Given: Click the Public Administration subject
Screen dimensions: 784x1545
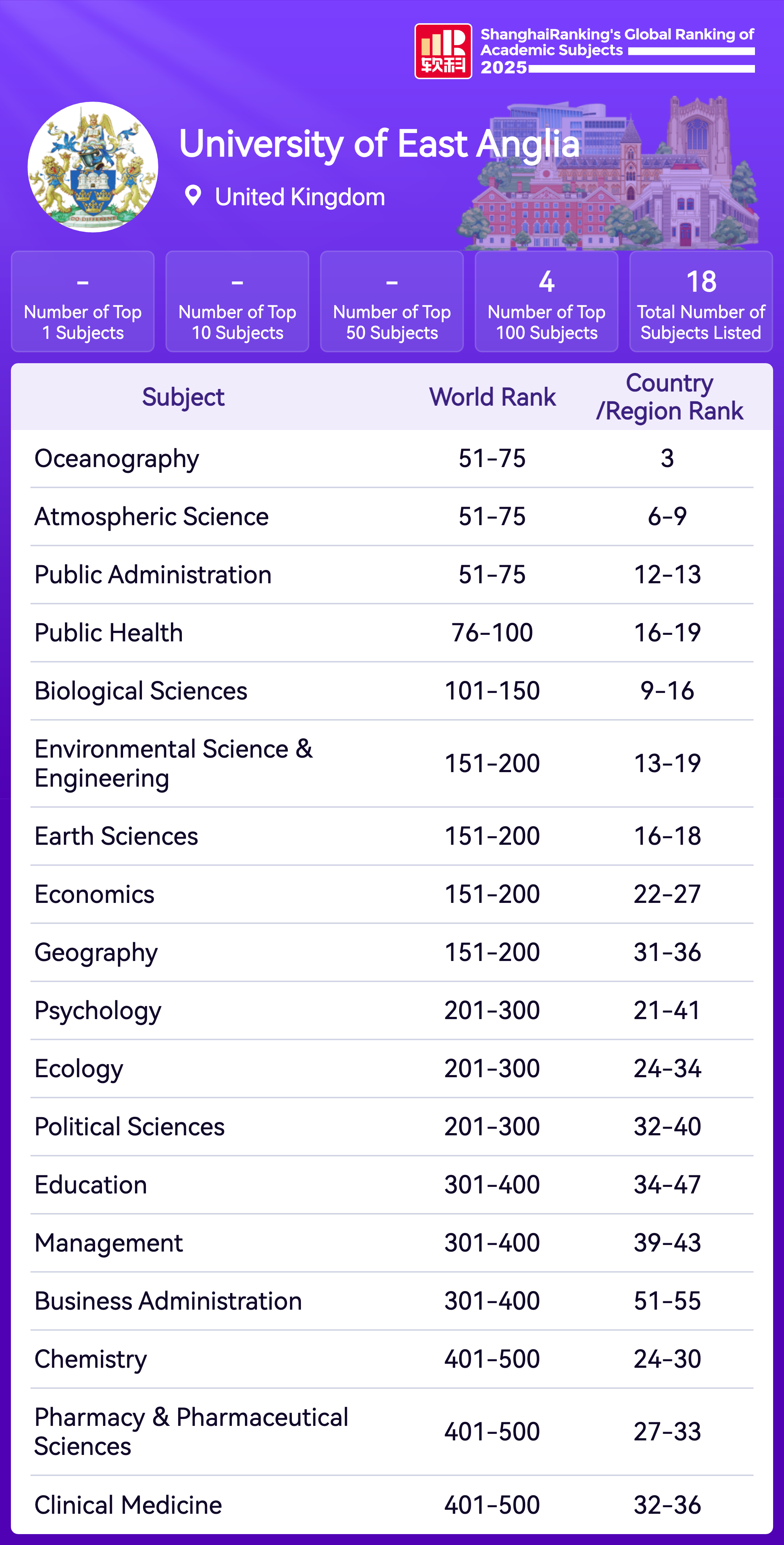Looking at the screenshot, I should 153,575.
